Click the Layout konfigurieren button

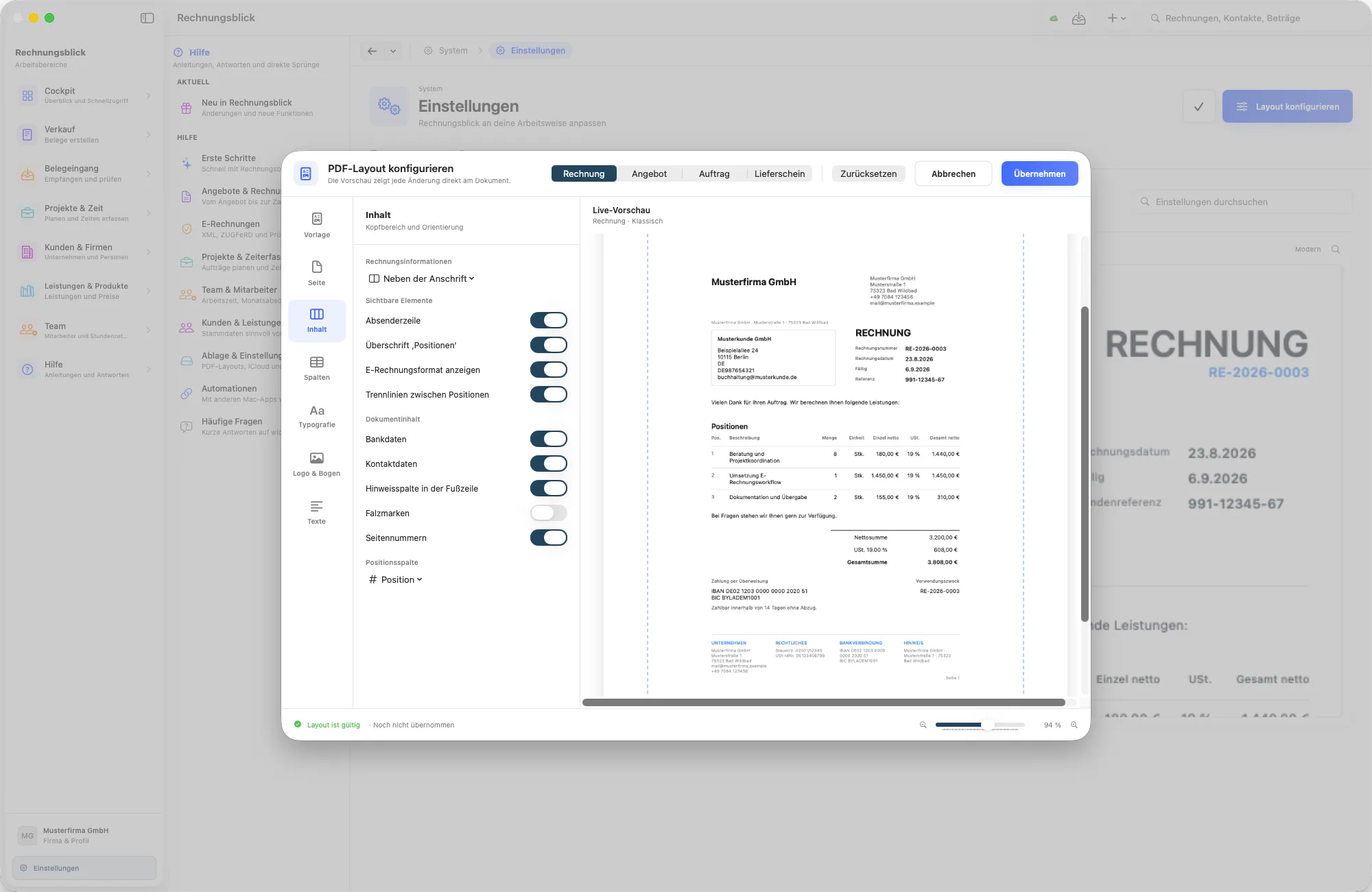1288,106
